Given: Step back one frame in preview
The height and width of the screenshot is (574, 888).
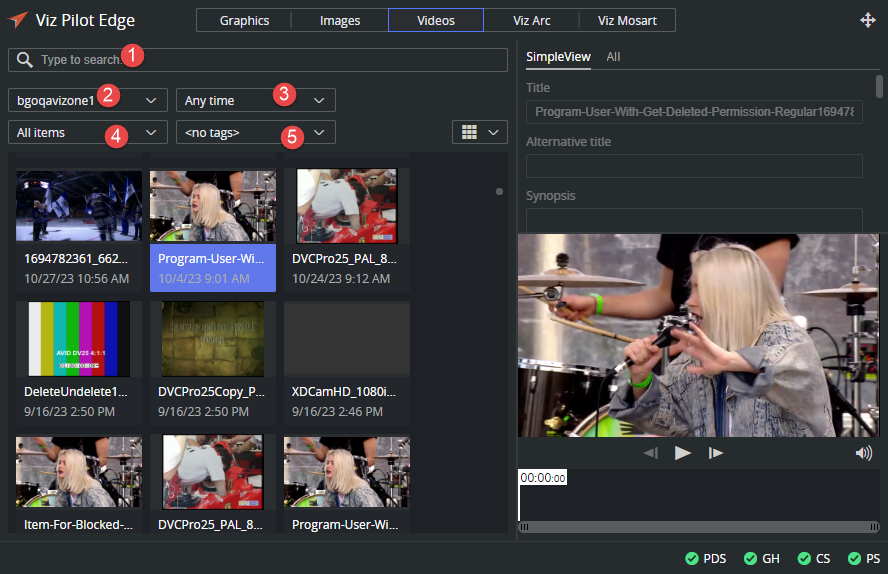Looking at the screenshot, I should [650, 453].
